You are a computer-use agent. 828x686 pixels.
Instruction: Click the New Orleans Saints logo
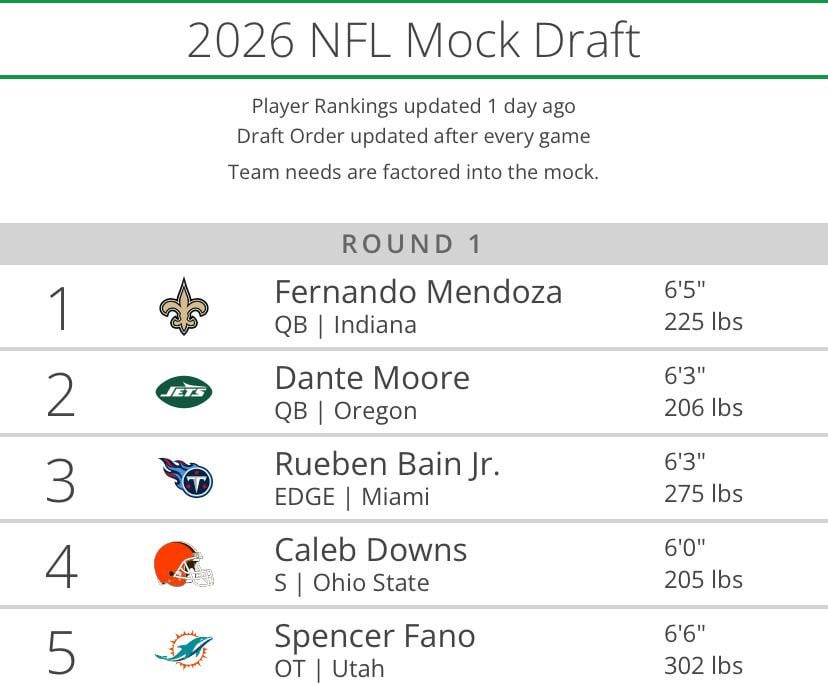184,307
